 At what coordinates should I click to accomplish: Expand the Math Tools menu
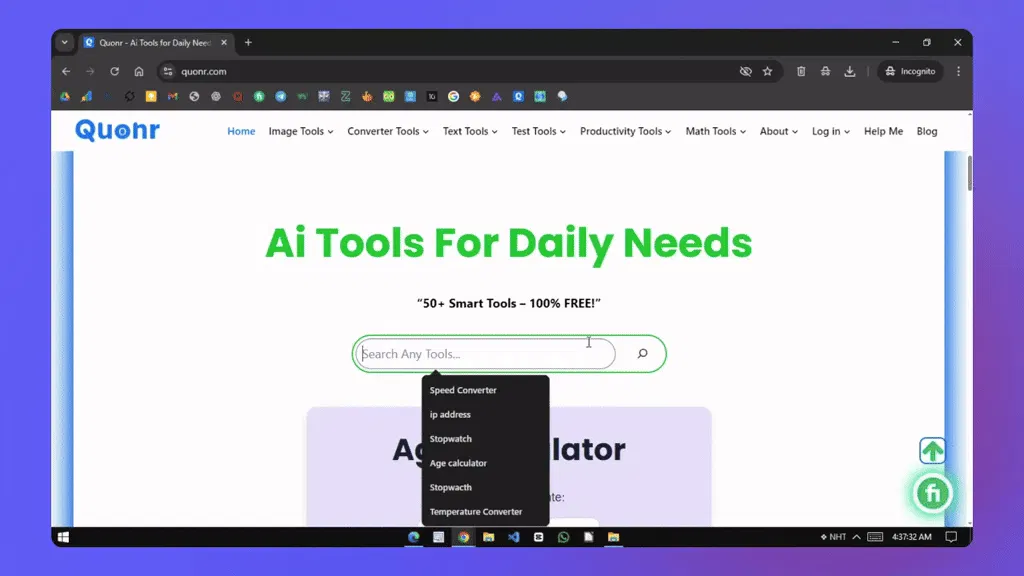pyautogui.click(x=715, y=131)
